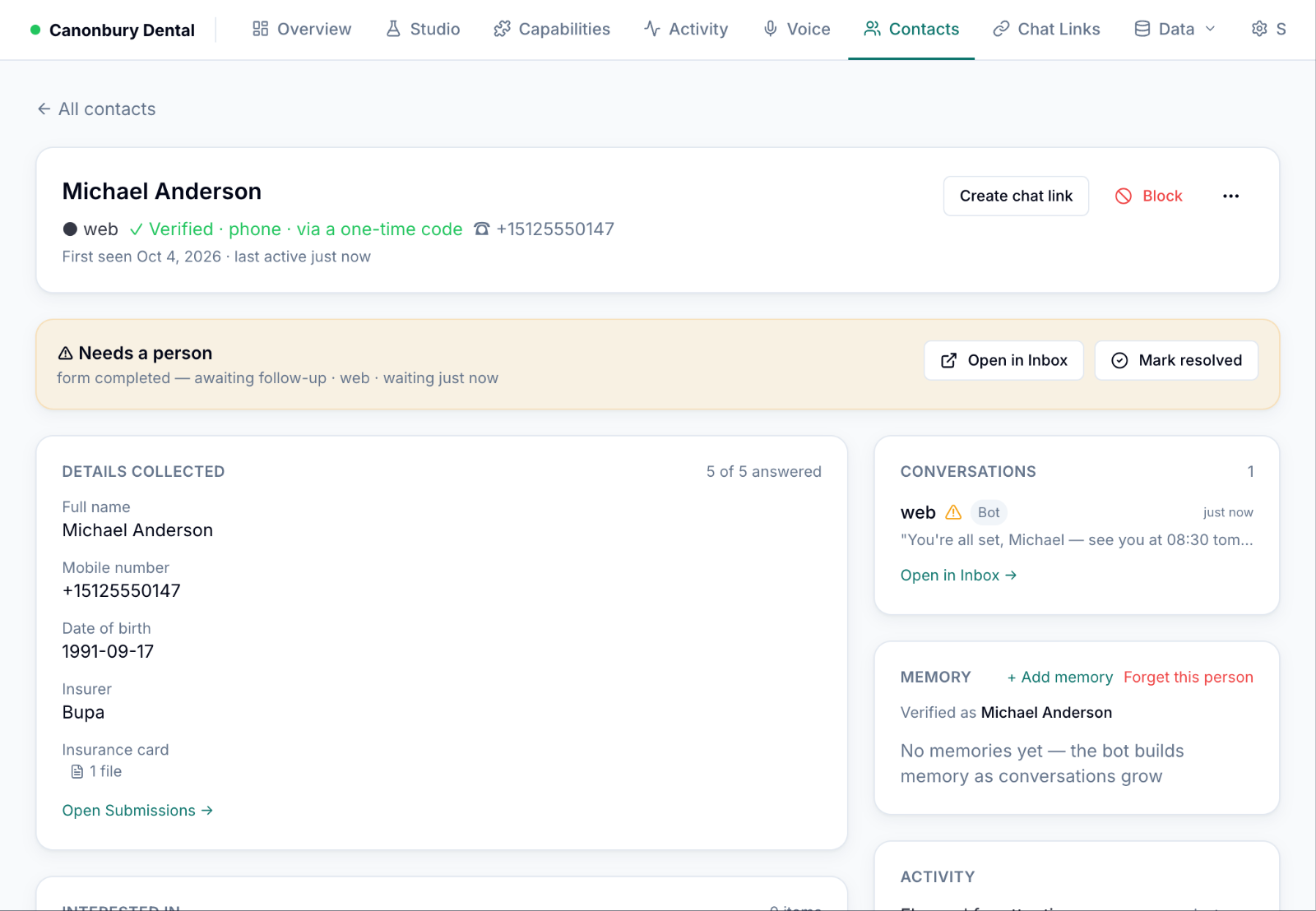Go back to All contacts

point(96,109)
